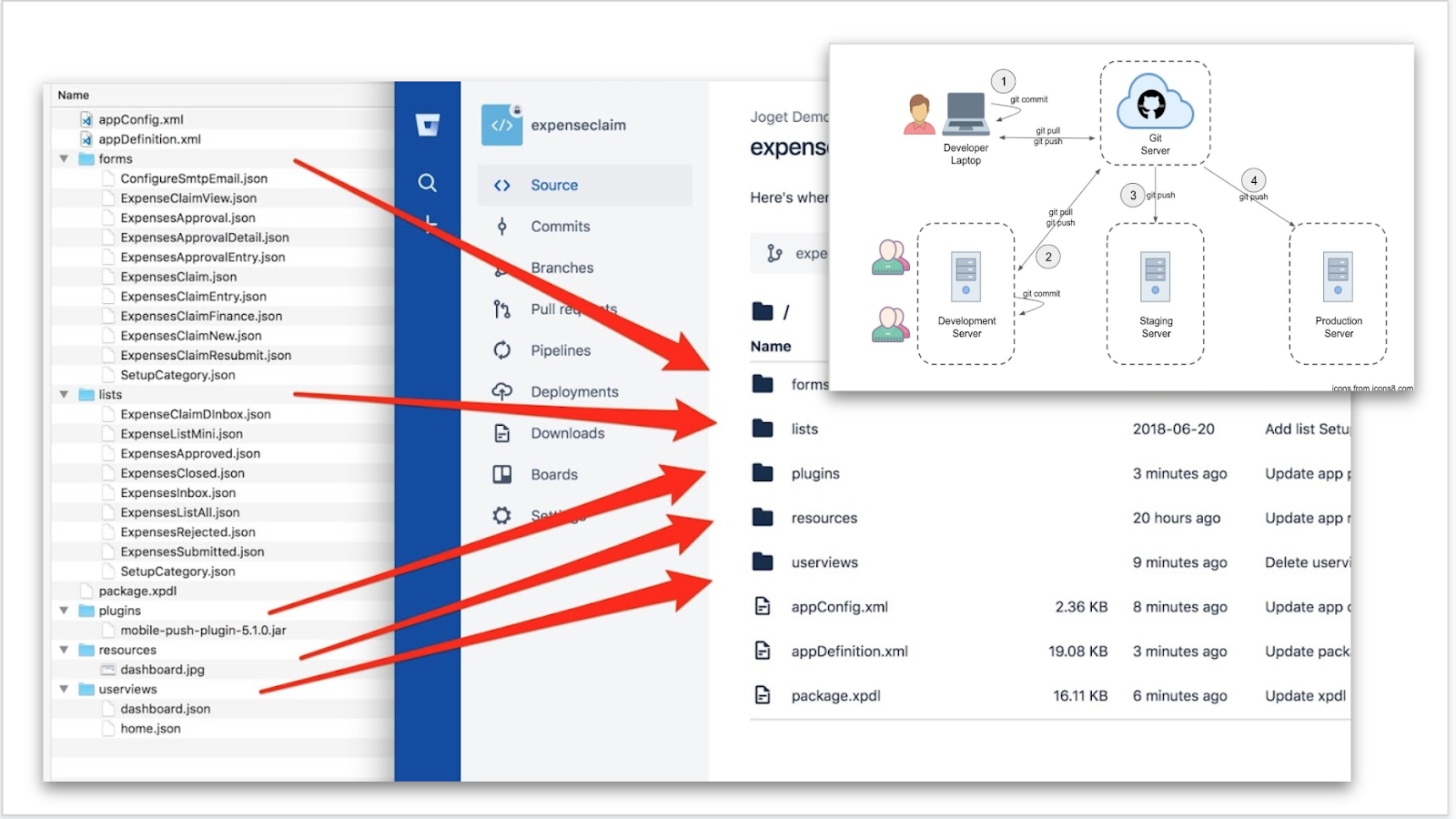The height and width of the screenshot is (819, 1456).
Task: Click the appConfig.xml file icon in repository
Action: [763, 606]
